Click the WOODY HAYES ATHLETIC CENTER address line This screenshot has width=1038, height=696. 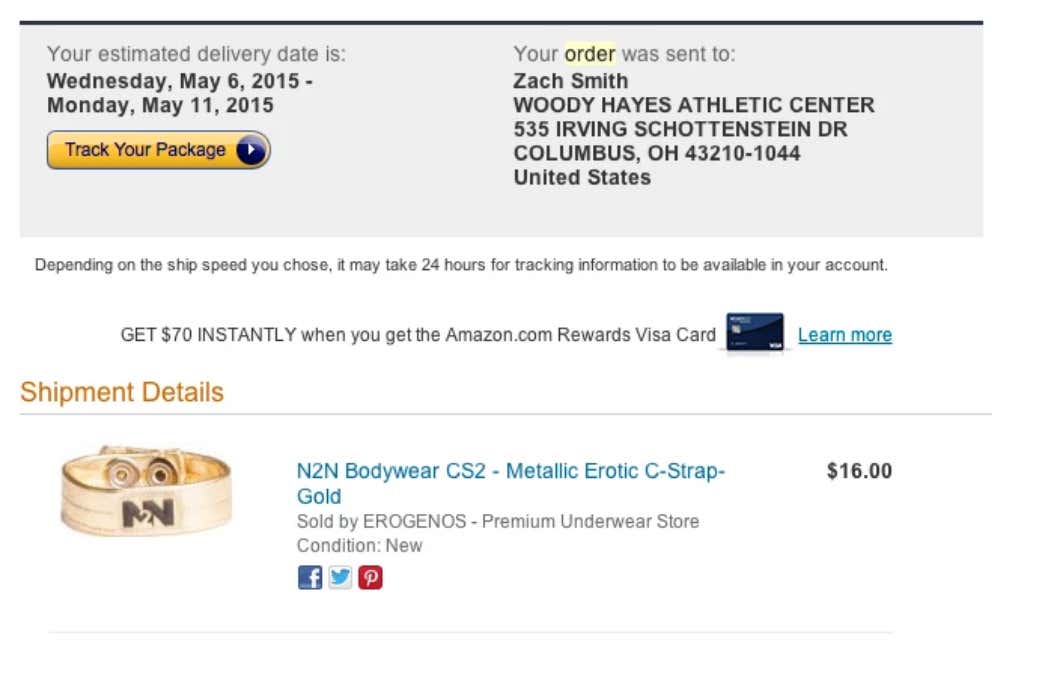click(694, 105)
